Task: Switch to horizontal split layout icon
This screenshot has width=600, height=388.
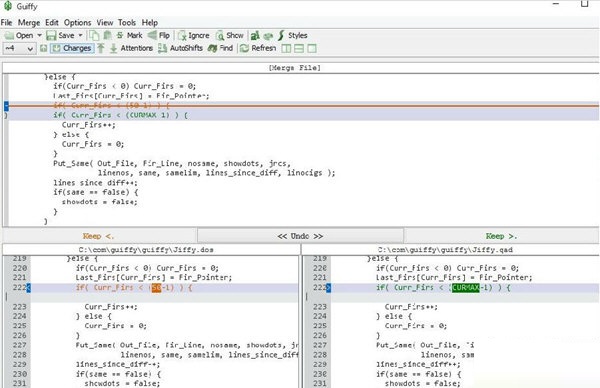Action: [299, 48]
